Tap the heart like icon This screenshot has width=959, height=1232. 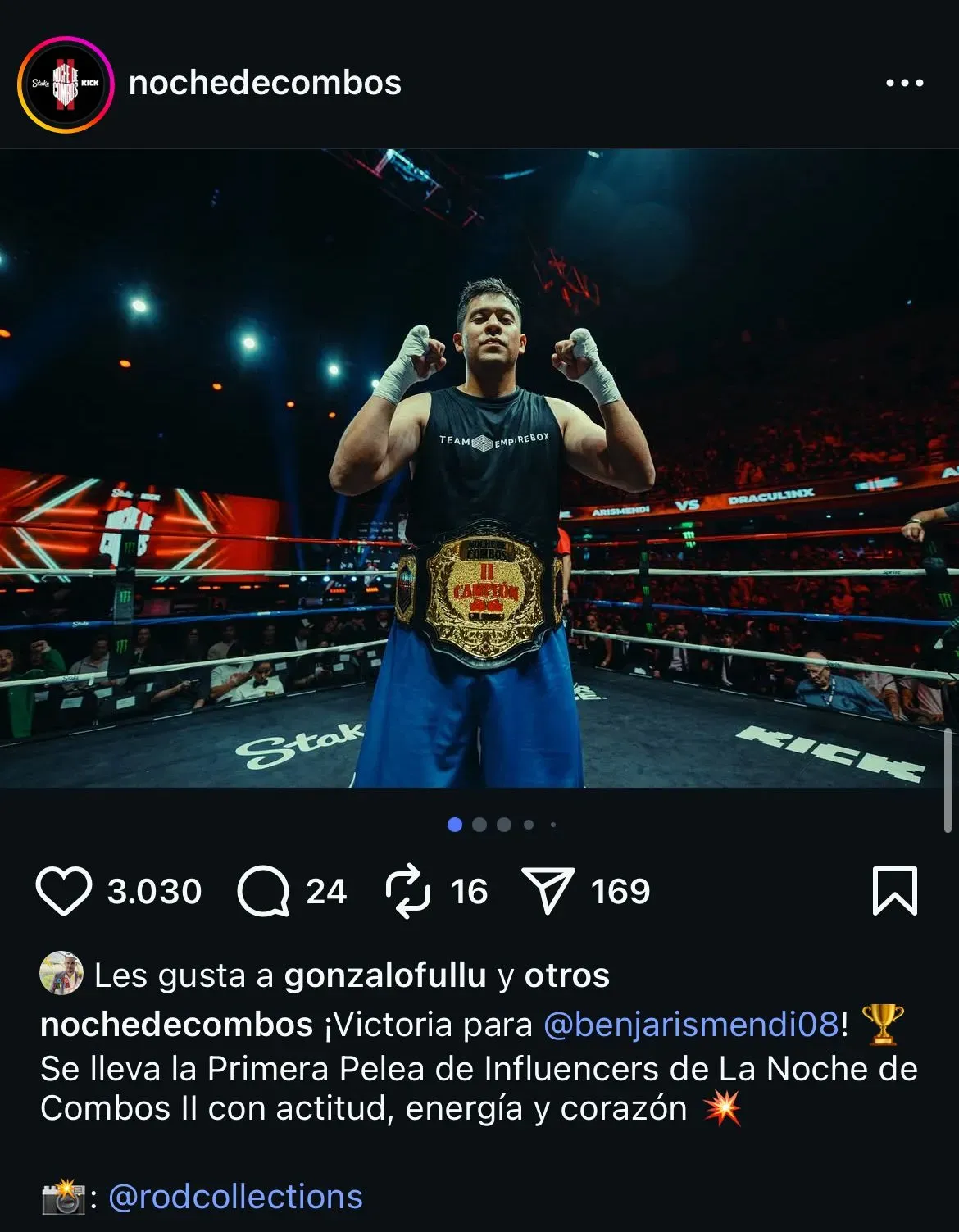pyautogui.click(x=64, y=891)
